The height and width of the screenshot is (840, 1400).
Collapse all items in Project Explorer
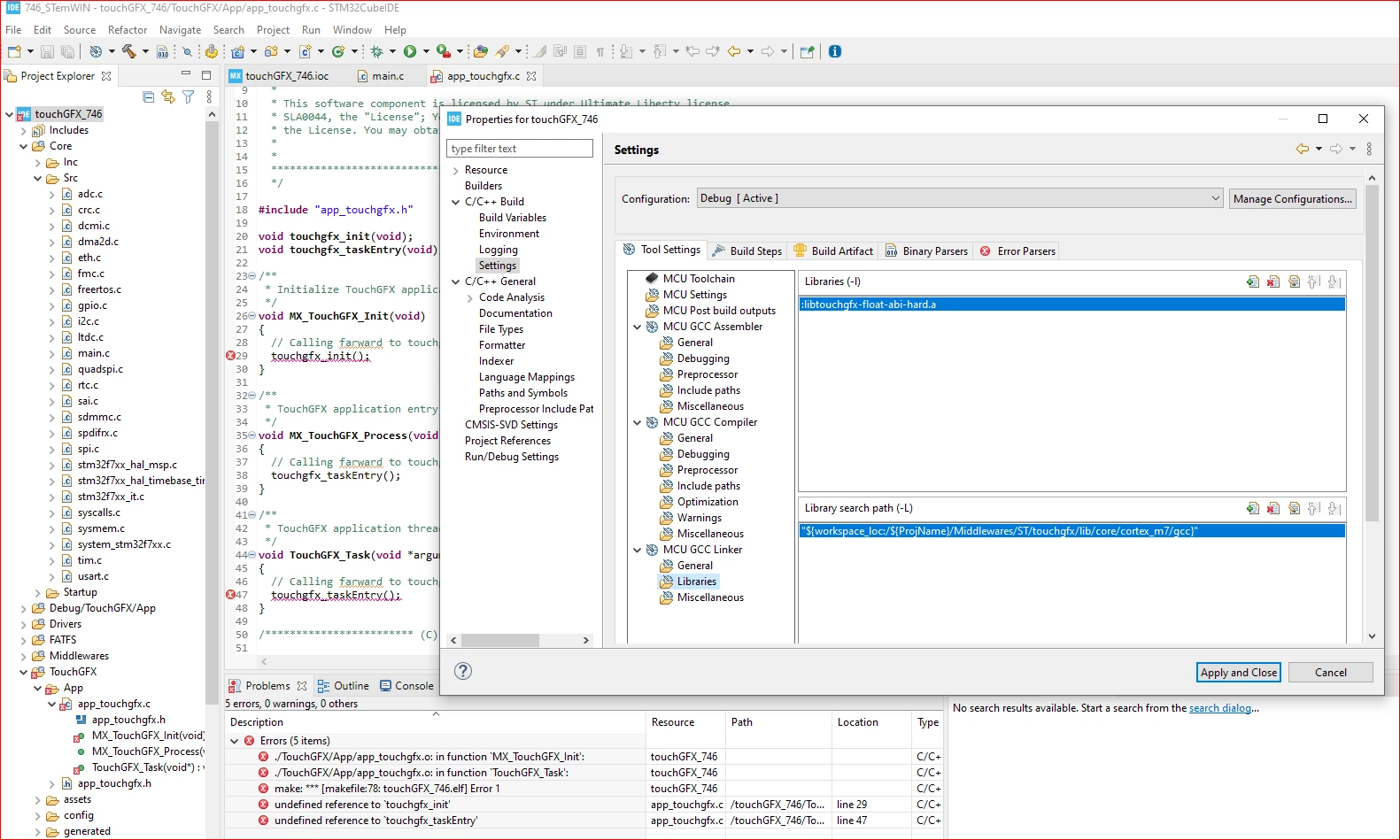(149, 96)
